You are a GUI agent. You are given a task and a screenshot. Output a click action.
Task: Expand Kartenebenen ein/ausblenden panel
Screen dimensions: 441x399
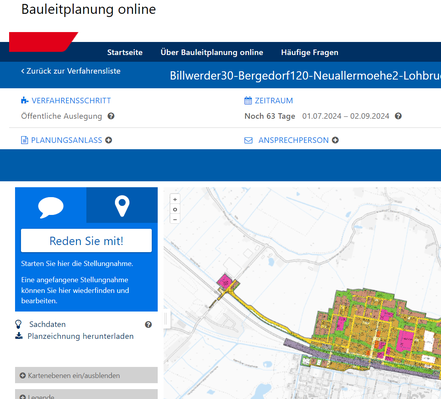[x=86, y=375]
